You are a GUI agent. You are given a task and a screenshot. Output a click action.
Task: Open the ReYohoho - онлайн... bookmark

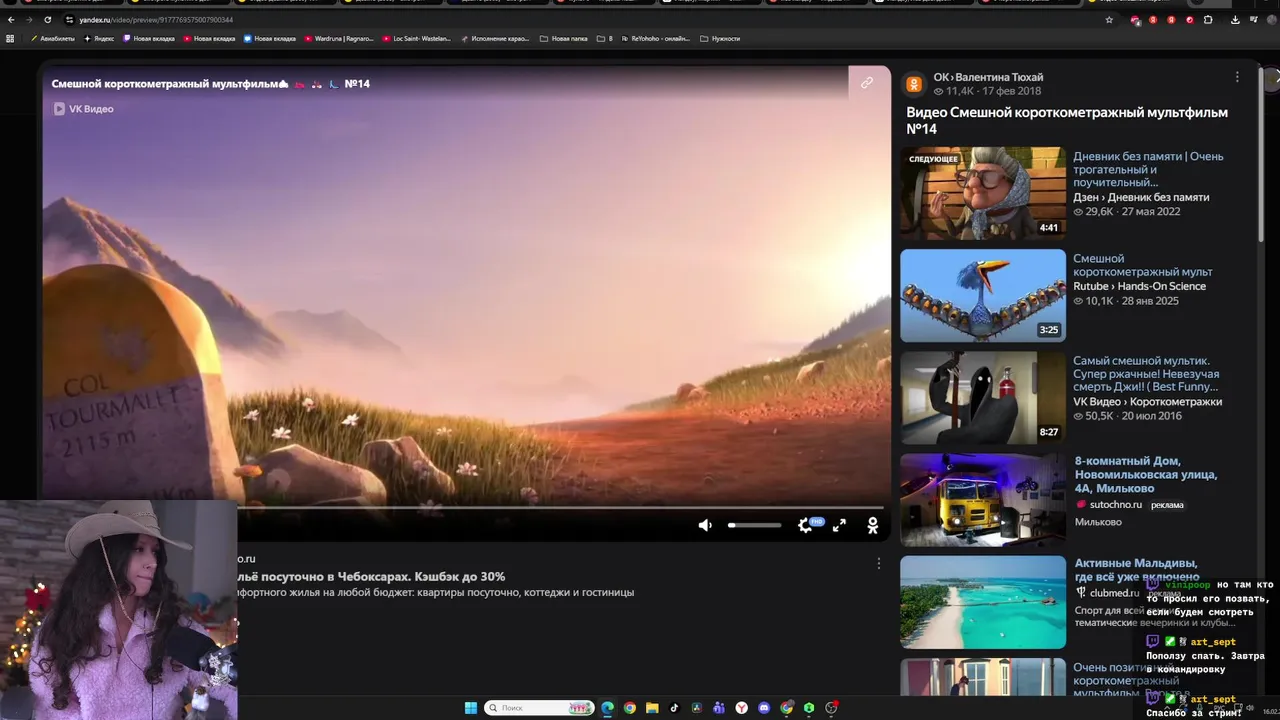pos(656,39)
